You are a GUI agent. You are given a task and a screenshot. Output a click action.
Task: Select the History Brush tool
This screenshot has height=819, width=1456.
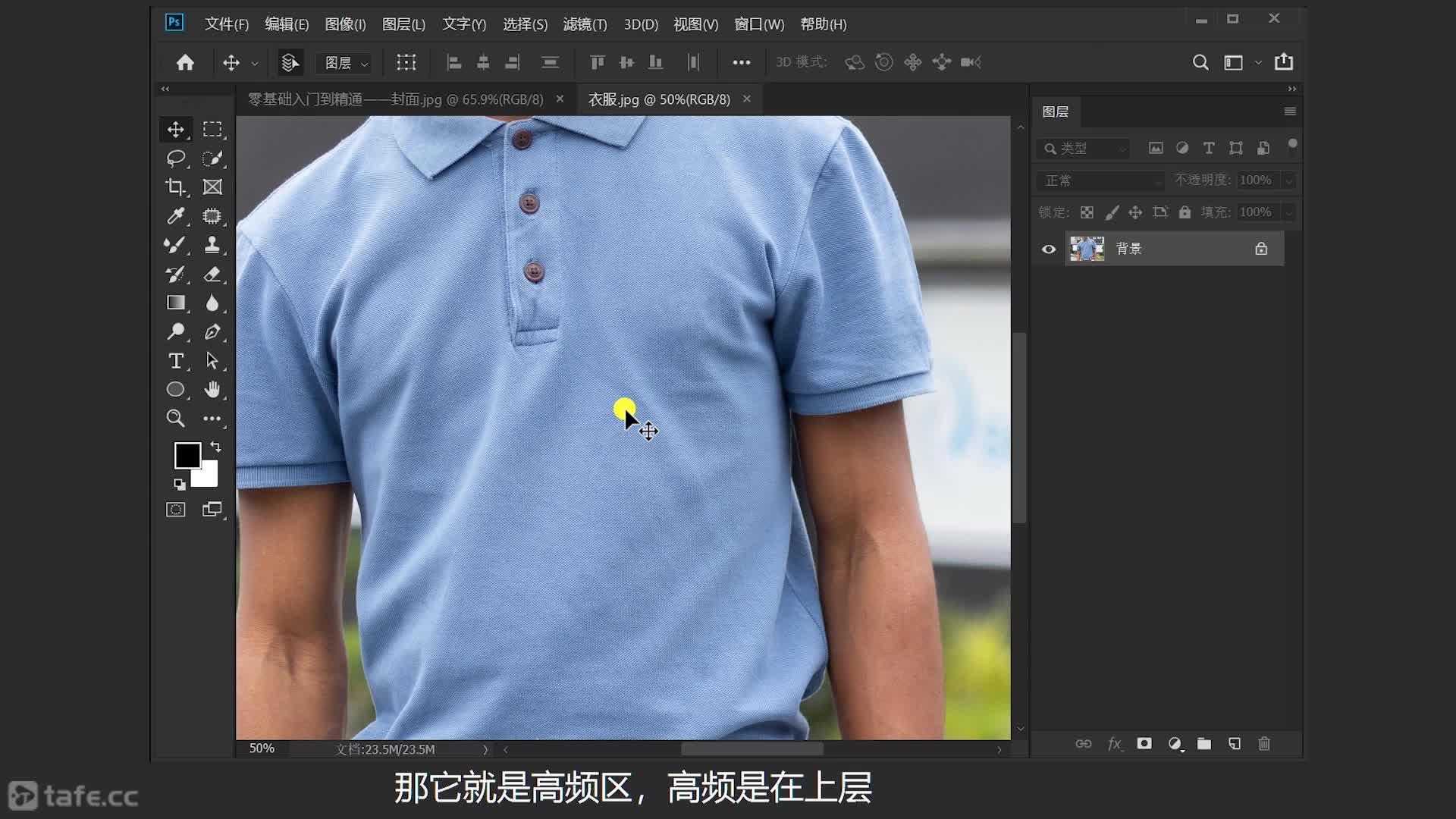176,274
